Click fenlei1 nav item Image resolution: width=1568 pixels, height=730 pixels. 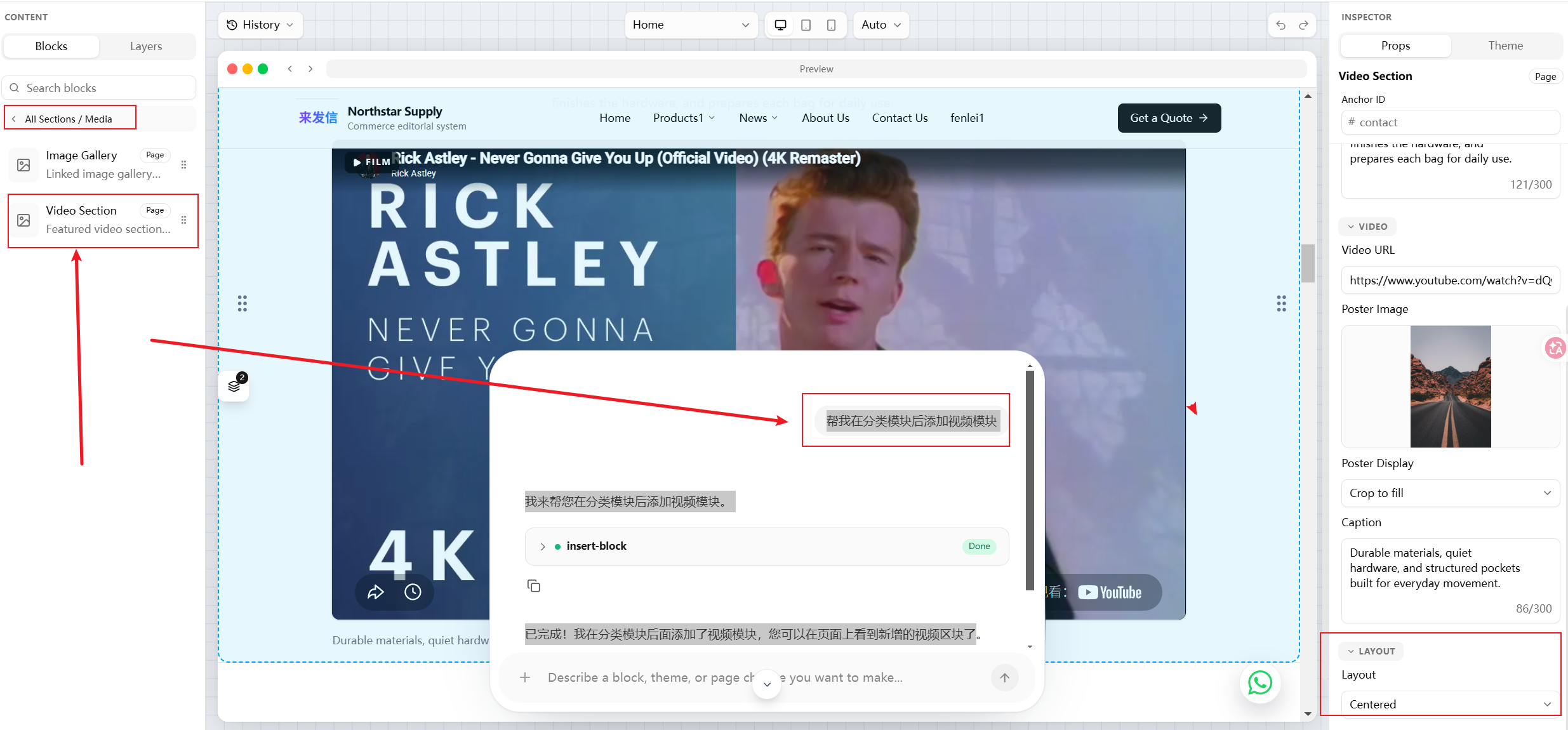point(967,118)
